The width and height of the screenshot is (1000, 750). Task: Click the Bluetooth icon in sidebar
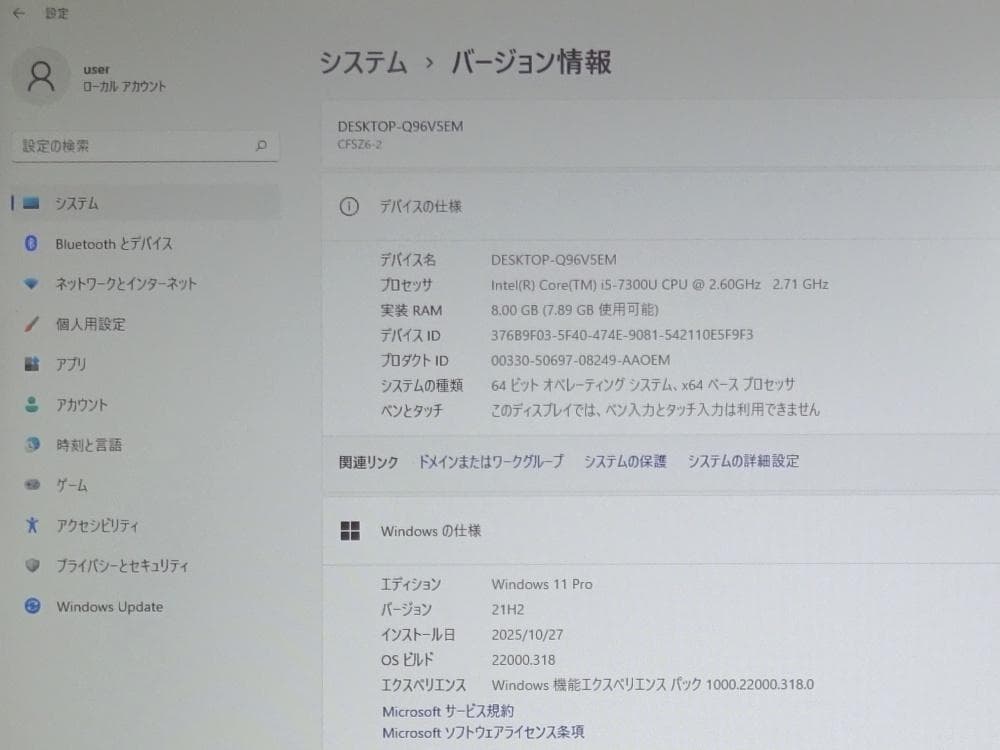point(31,243)
